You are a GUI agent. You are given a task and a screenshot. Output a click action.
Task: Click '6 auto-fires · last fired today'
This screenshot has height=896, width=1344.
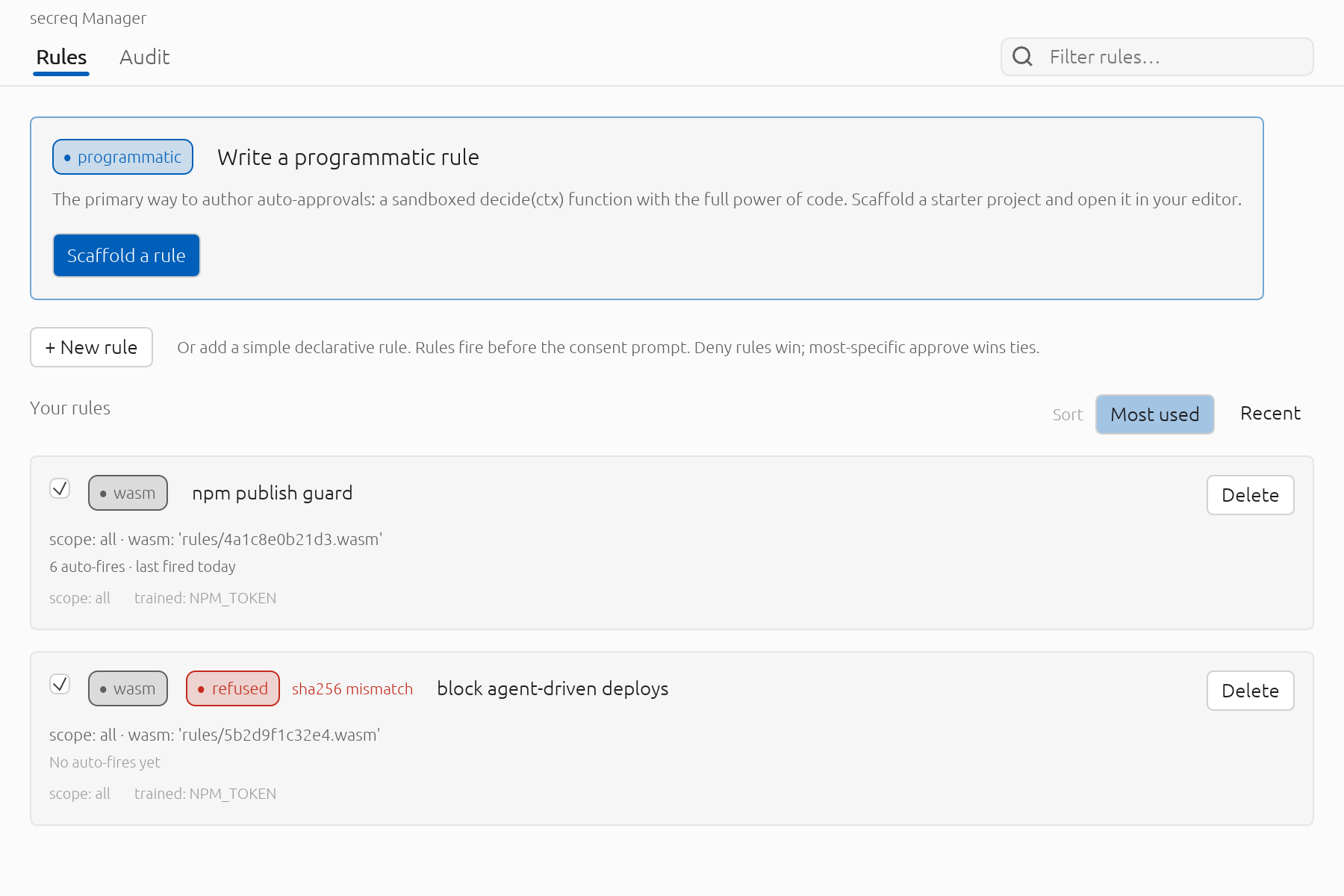click(143, 567)
